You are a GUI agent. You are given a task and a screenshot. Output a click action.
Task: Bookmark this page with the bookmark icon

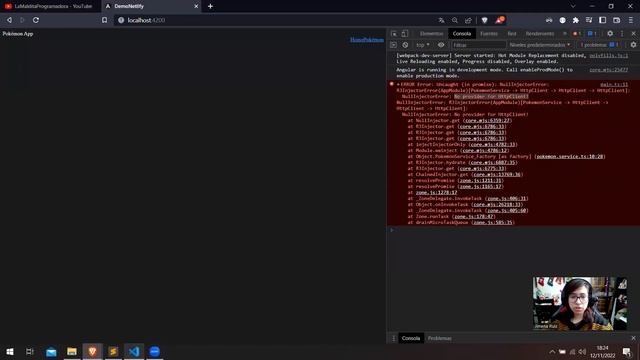click(x=104, y=20)
